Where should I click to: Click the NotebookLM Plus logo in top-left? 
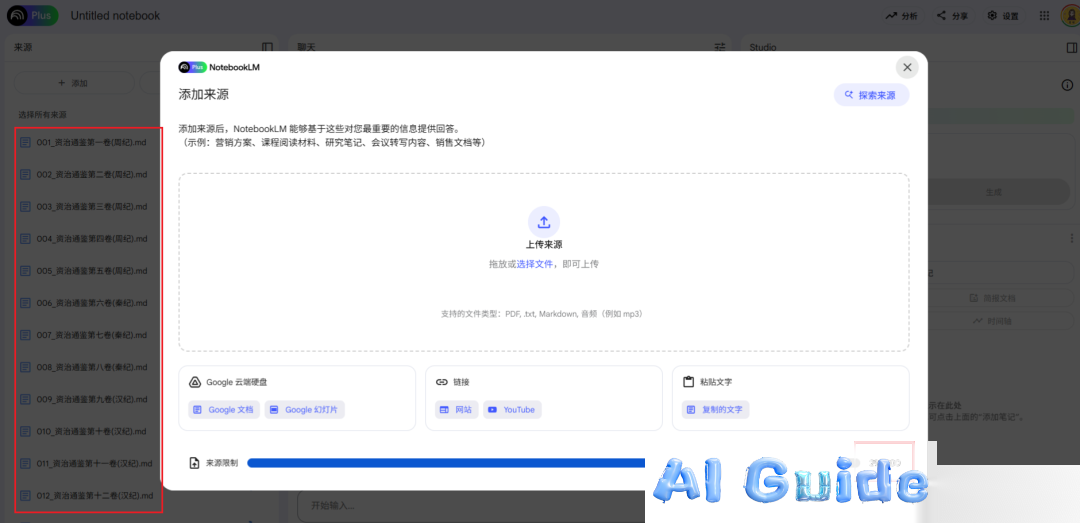[x=32, y=16]
